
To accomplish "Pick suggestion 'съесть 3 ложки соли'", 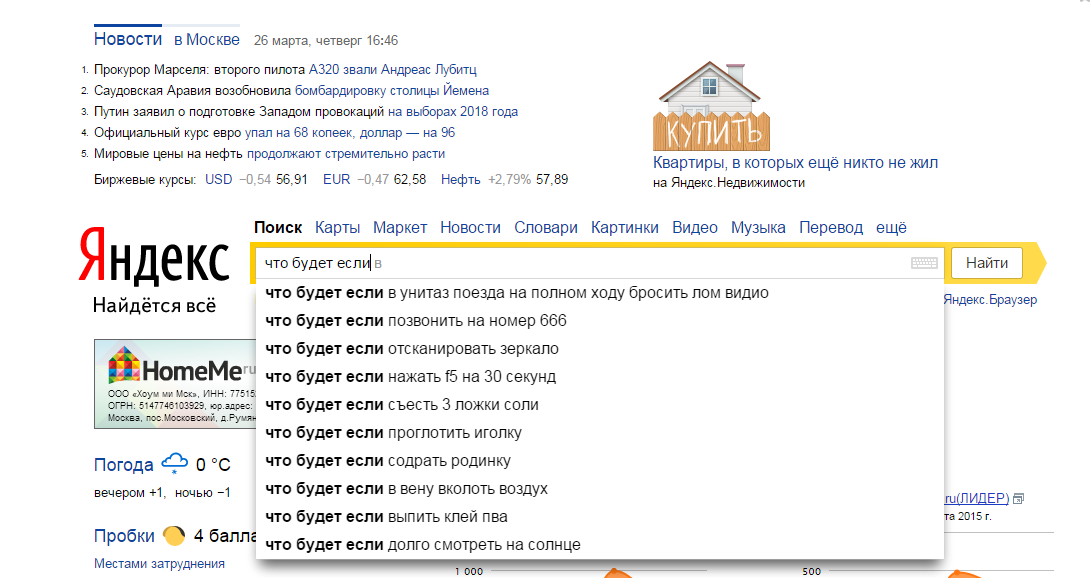I will (401, 405).
